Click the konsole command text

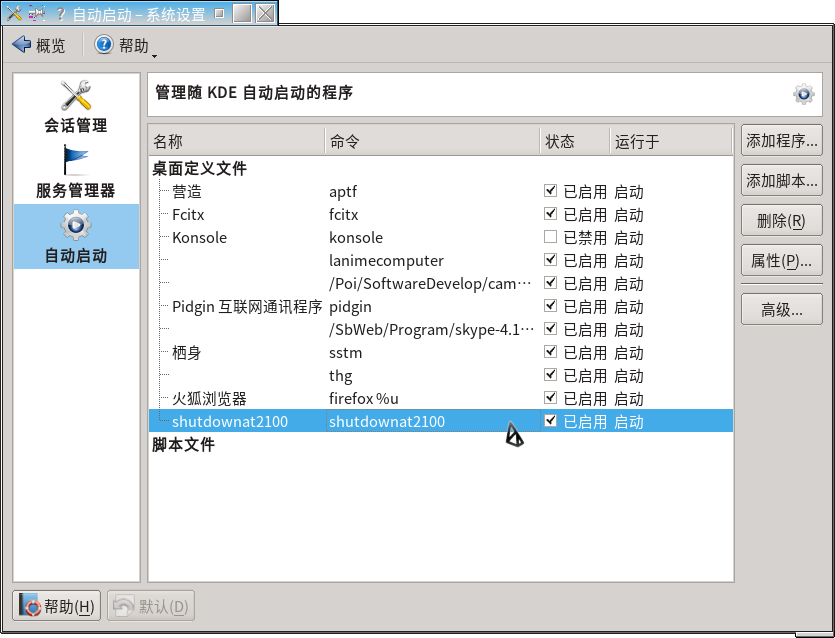click(356, 238)
